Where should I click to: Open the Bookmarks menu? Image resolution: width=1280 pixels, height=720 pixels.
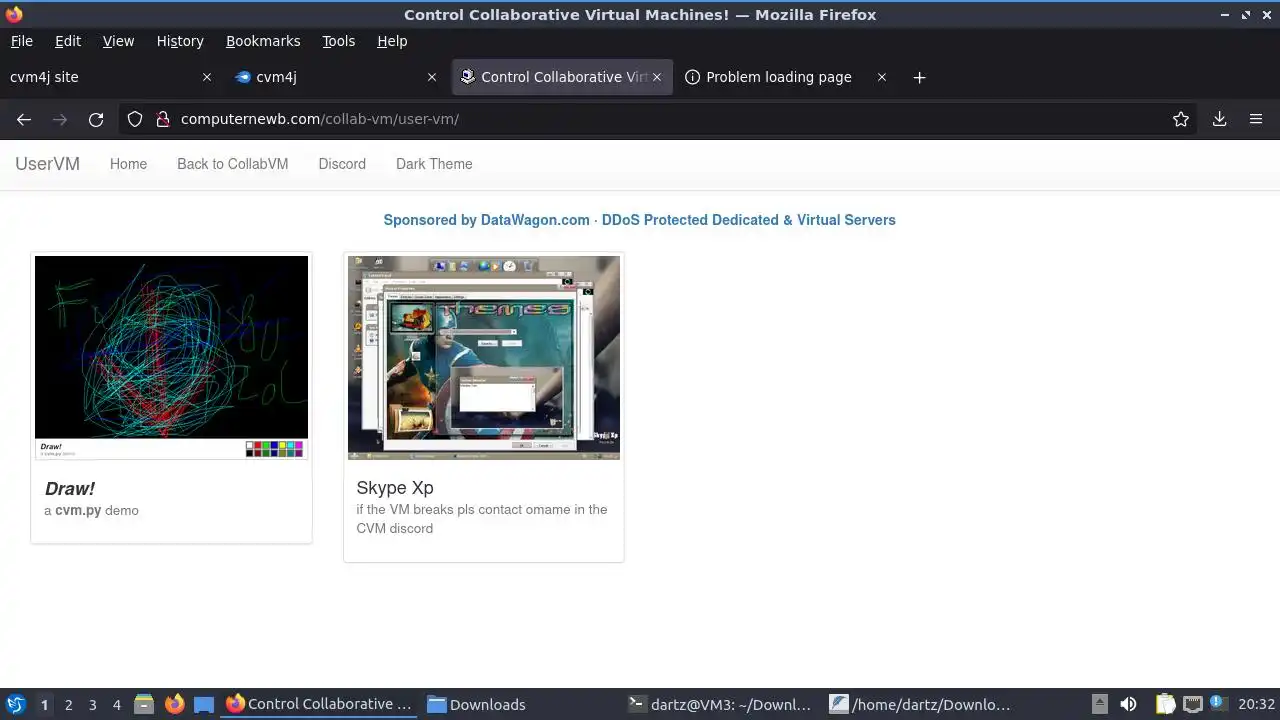pyautogui.click(x=263, y=41)
